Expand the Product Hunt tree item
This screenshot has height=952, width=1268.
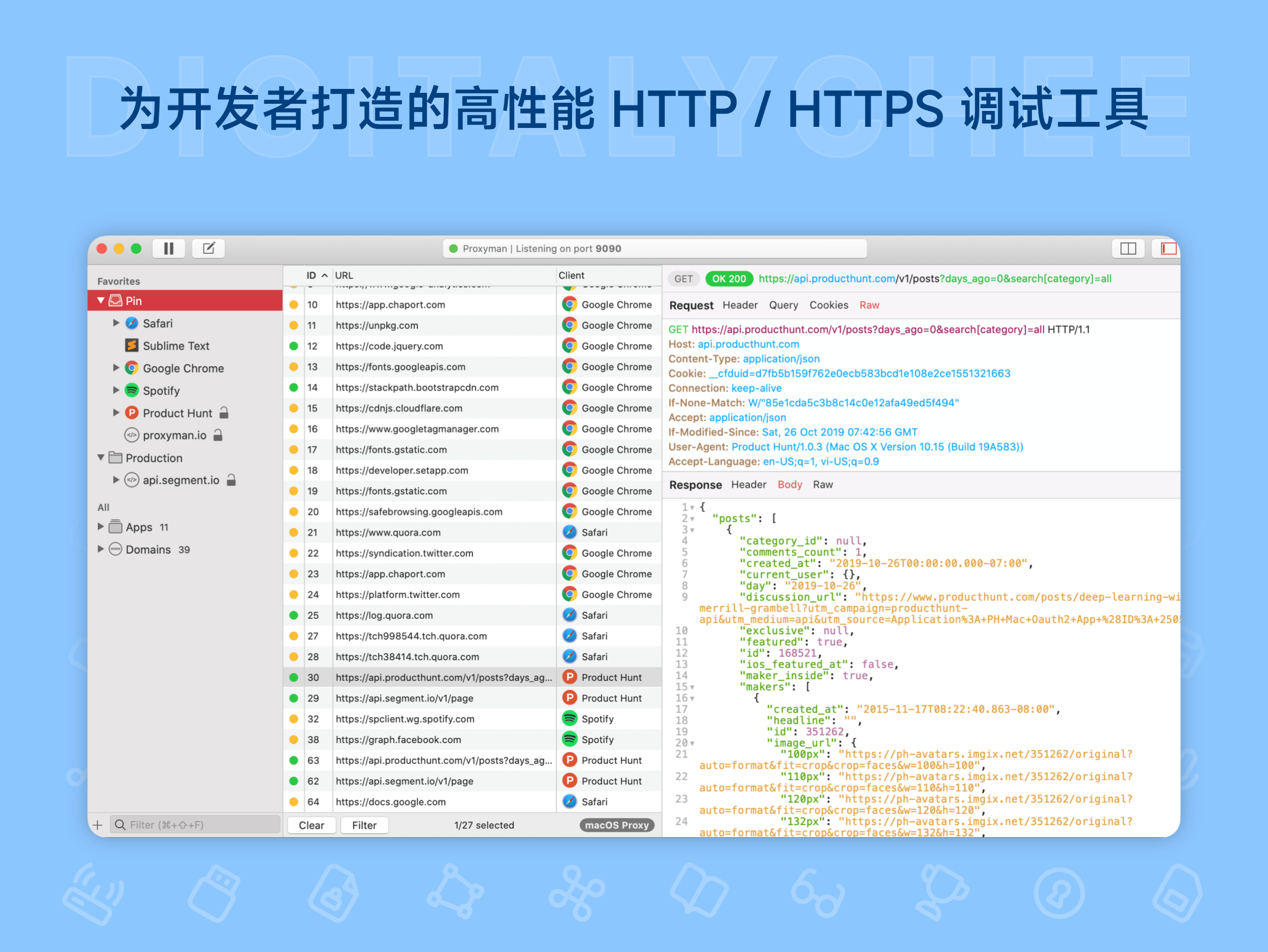[116, 412]
